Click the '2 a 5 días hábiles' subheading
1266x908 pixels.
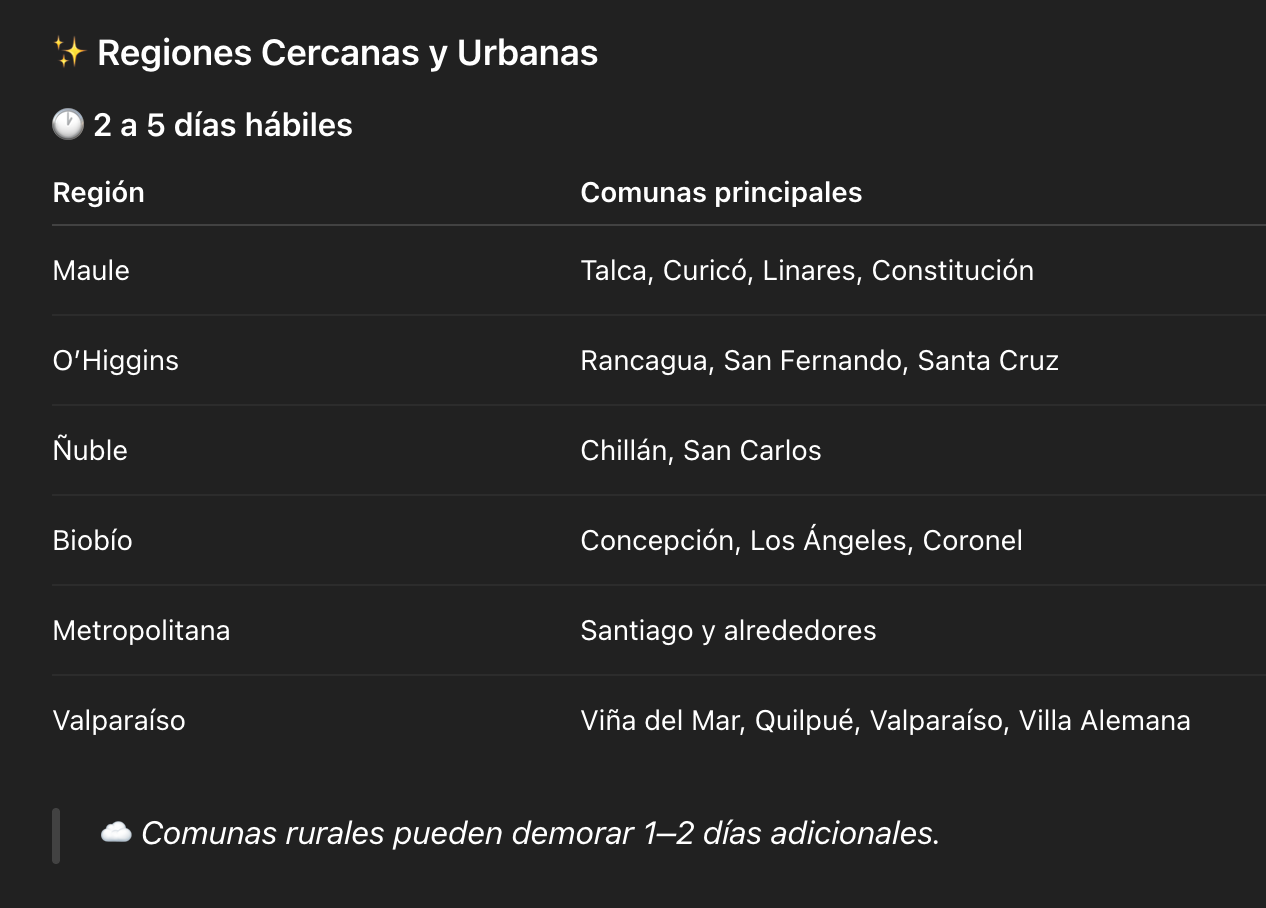click(222, 125)
